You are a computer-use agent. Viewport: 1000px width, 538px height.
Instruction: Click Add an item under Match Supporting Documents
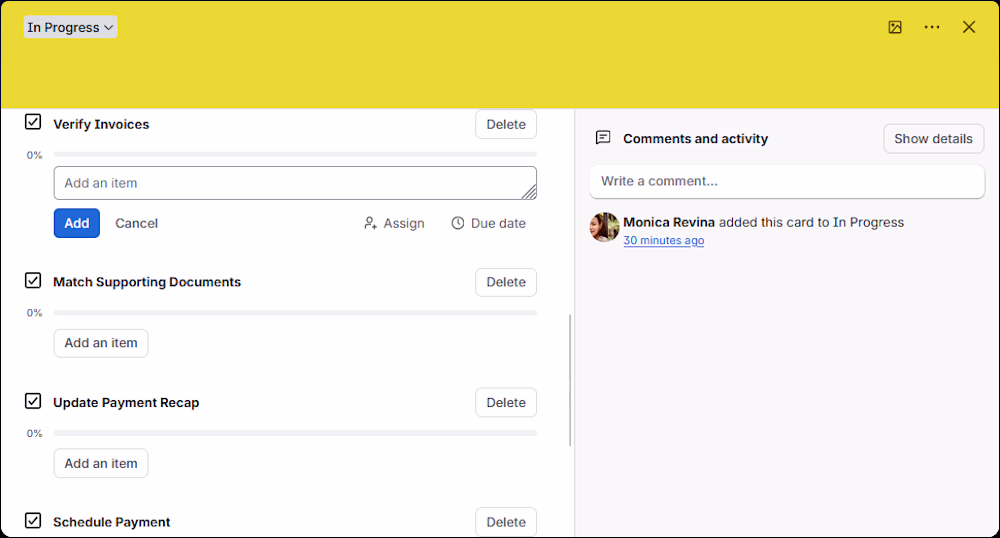pos(101,343)
